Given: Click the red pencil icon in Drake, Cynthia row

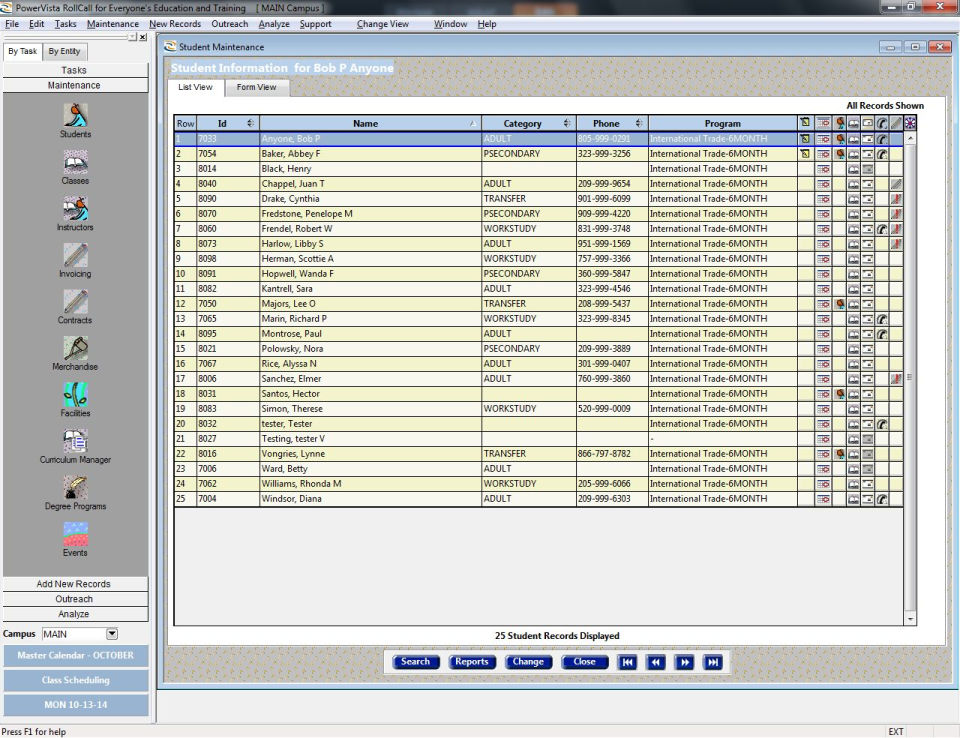Looking at the screenshot, I should coord(896,199).
